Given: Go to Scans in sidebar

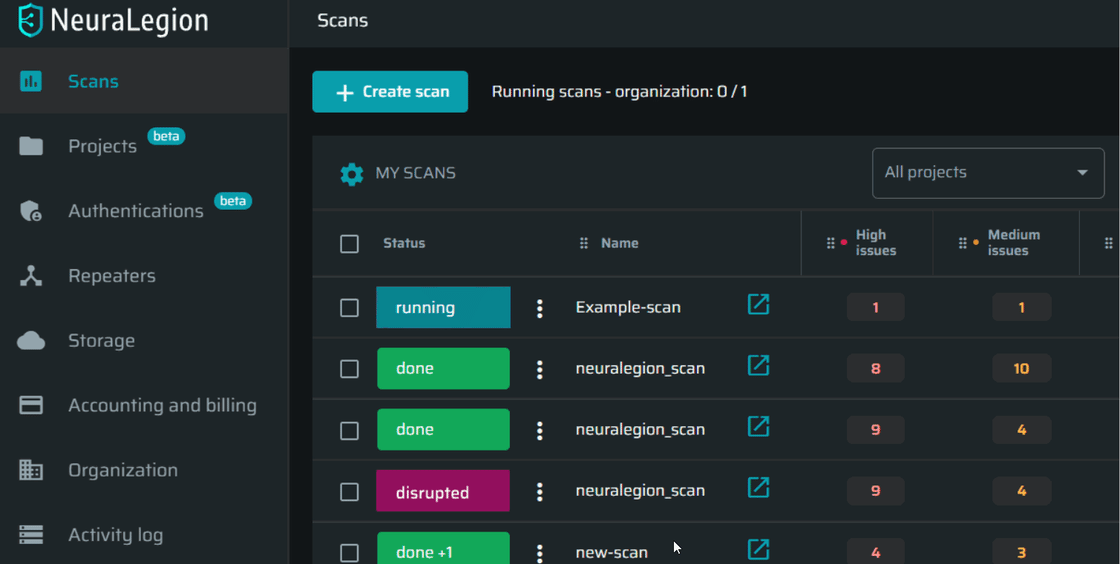Looking at the screenshot, I should pos(144,81).
